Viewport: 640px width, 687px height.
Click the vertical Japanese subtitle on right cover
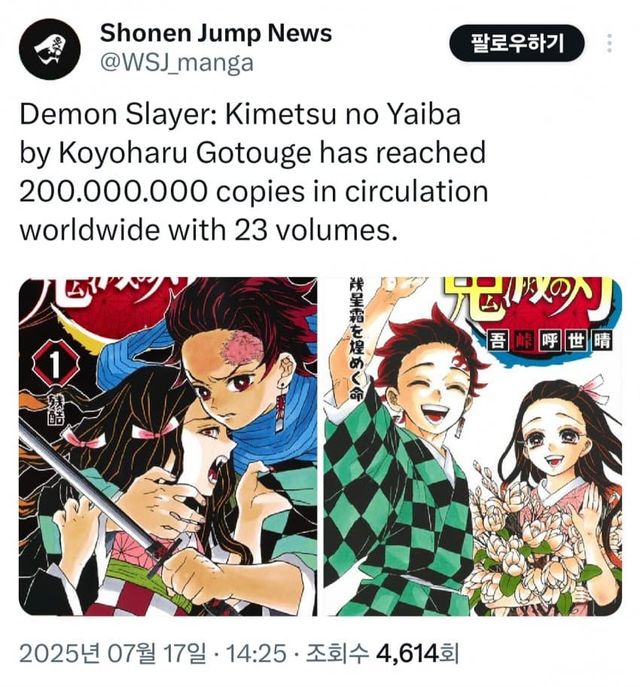click(355, 338)
